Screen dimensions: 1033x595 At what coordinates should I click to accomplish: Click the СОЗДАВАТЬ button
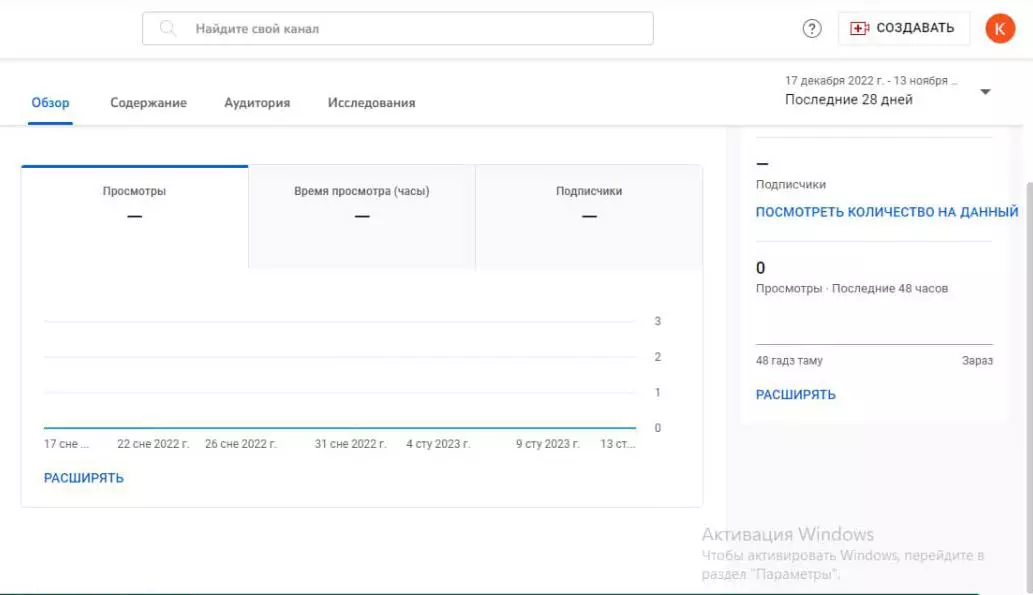[904, 28]
